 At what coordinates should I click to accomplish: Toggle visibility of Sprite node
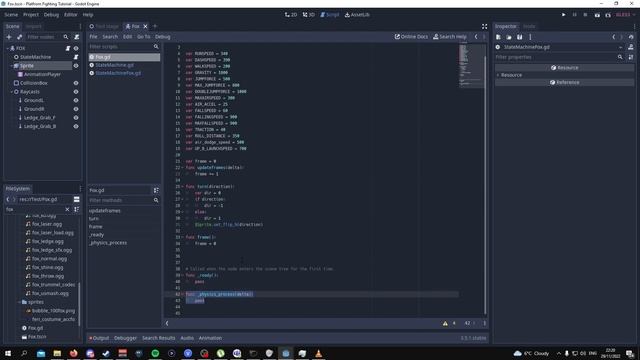[x=76, y=65]
